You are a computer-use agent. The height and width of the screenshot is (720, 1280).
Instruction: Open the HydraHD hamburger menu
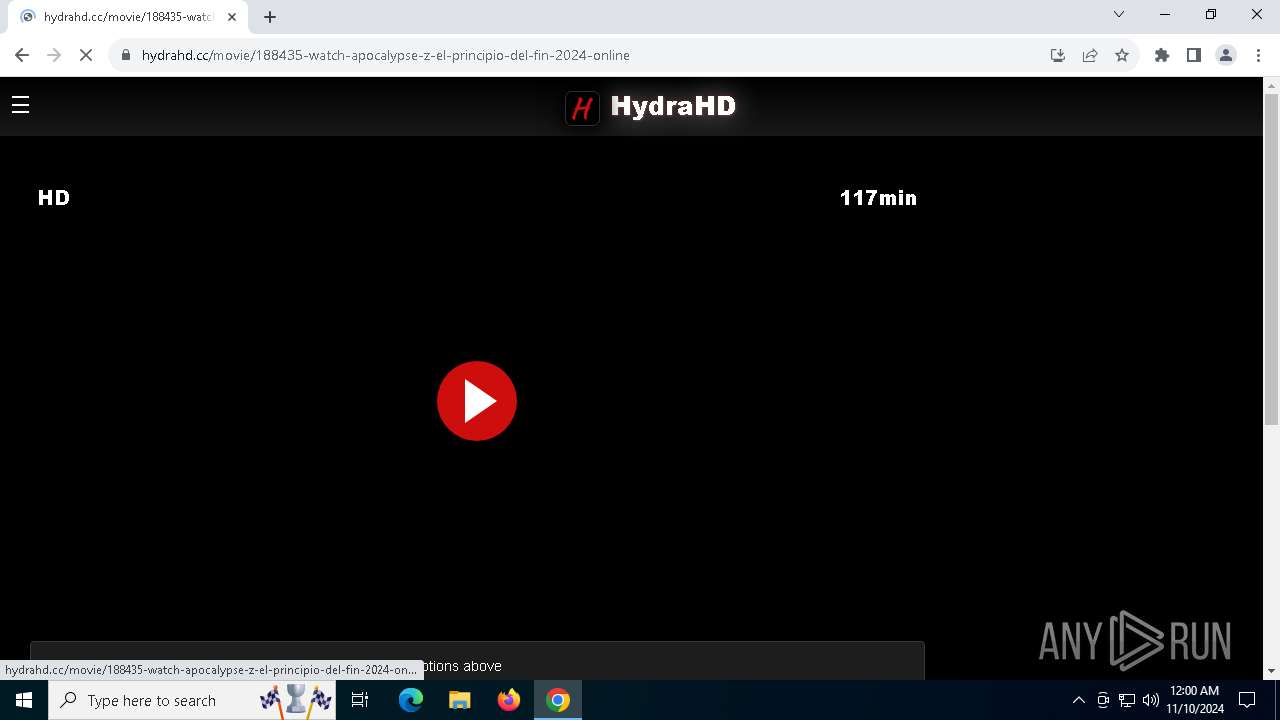(20, 105)
